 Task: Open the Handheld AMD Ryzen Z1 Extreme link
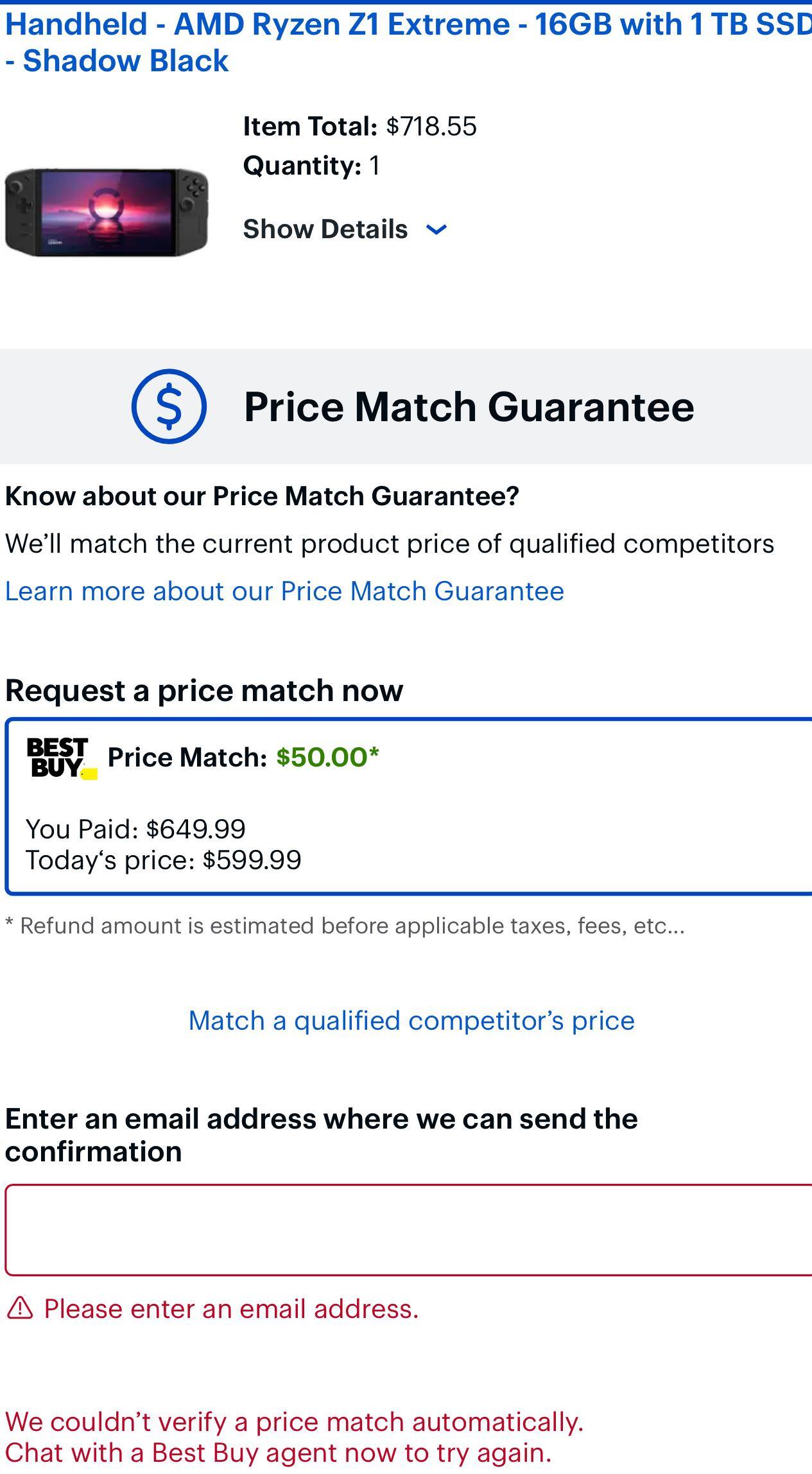[406, 42]
